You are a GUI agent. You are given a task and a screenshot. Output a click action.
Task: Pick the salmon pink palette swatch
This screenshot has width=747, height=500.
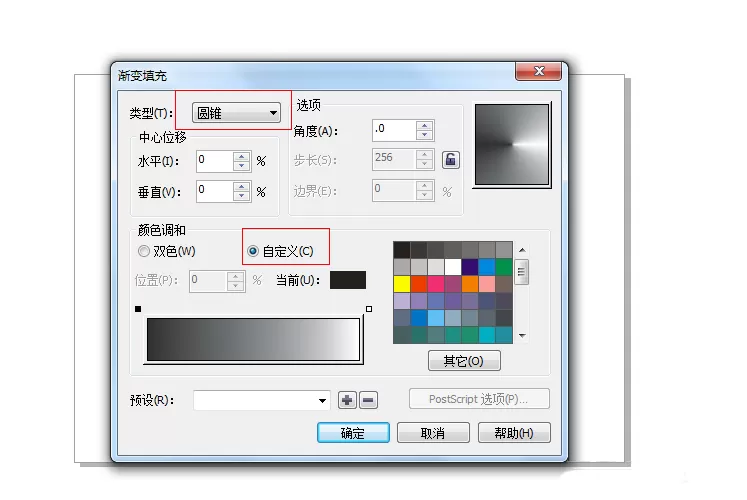pyautogui.click(x=487, y=284)
